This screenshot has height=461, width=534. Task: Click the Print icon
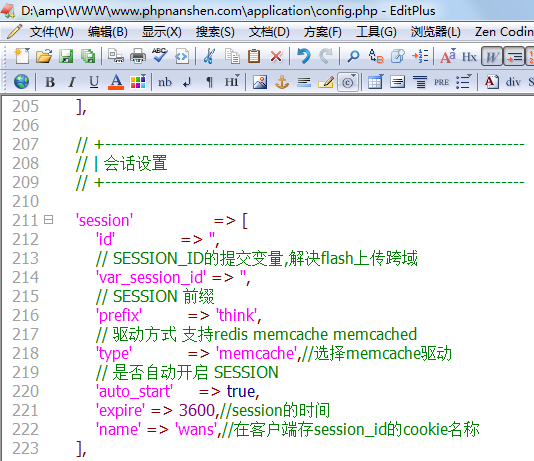coord(138,56)
